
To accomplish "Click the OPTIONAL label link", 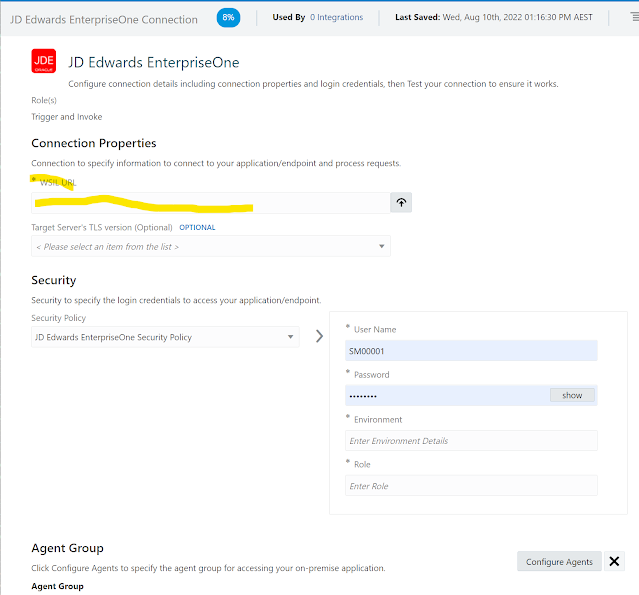I will [x=197, y=227].
